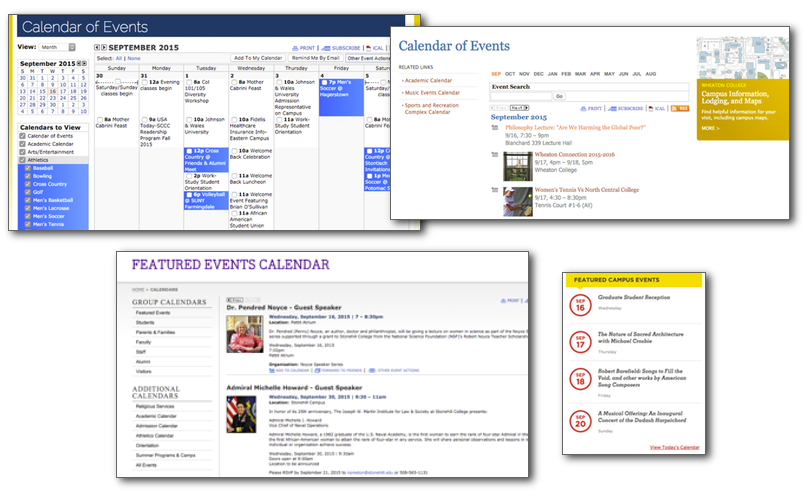Viewport: 809px width, 497px height.
Task: Click SEP month tab
Action: click(496, 74)
